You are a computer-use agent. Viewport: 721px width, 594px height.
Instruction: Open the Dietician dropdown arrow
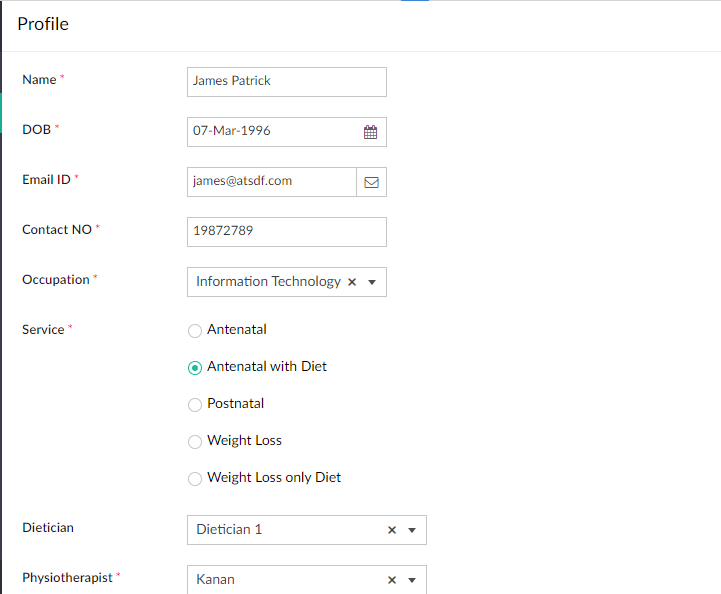[x=412, y=530]
